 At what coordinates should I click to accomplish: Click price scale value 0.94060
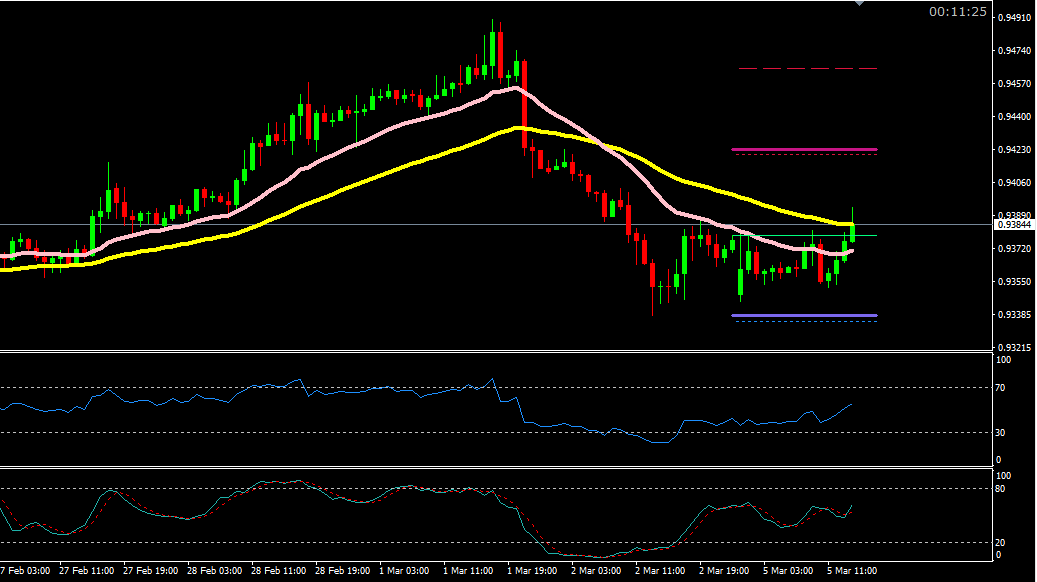tap(1015, 183)
